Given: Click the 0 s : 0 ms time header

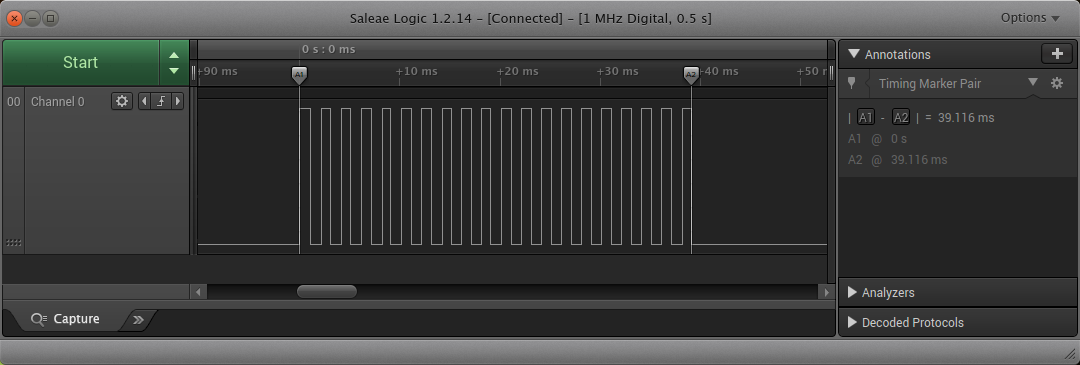Looking at the screenshot, I should (x=329, y=49).
